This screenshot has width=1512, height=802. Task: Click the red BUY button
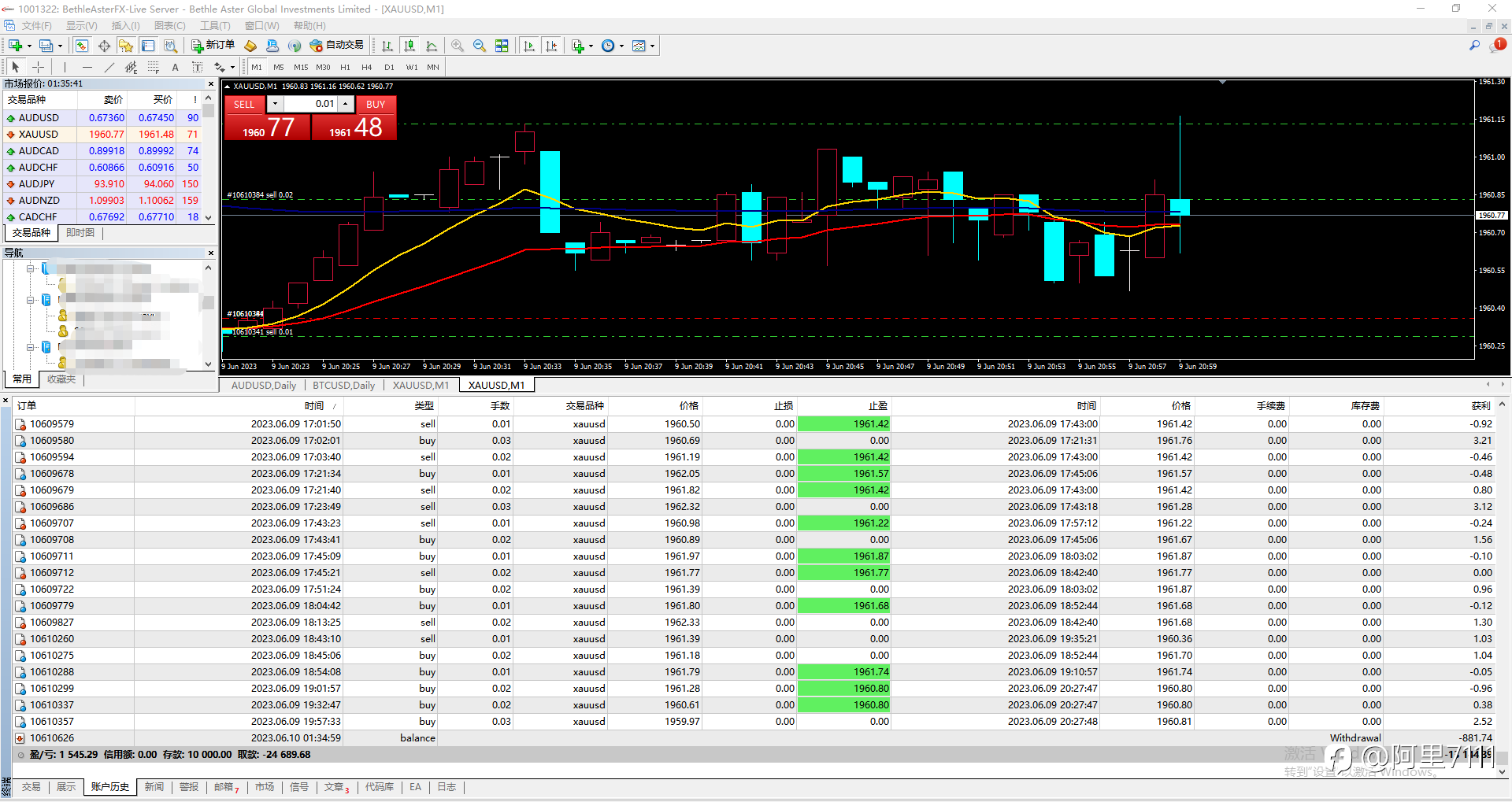point(376,104)
